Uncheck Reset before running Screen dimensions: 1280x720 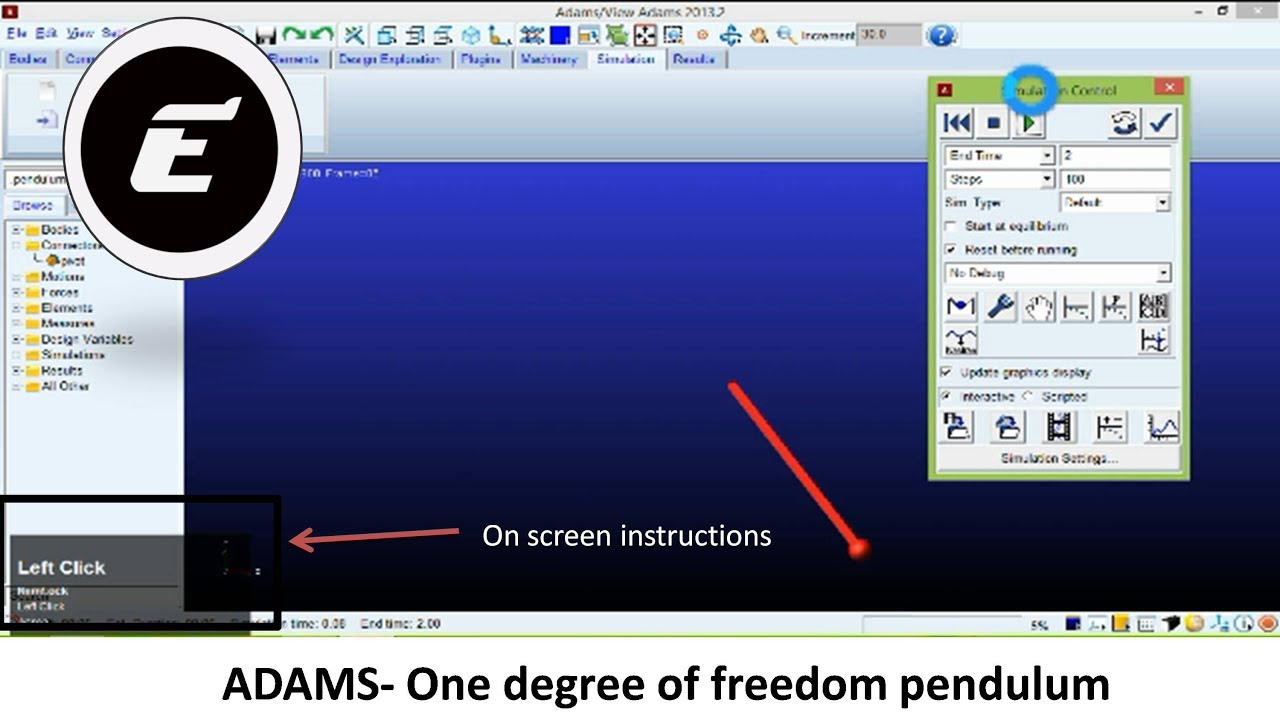click(x=951, y=250)
